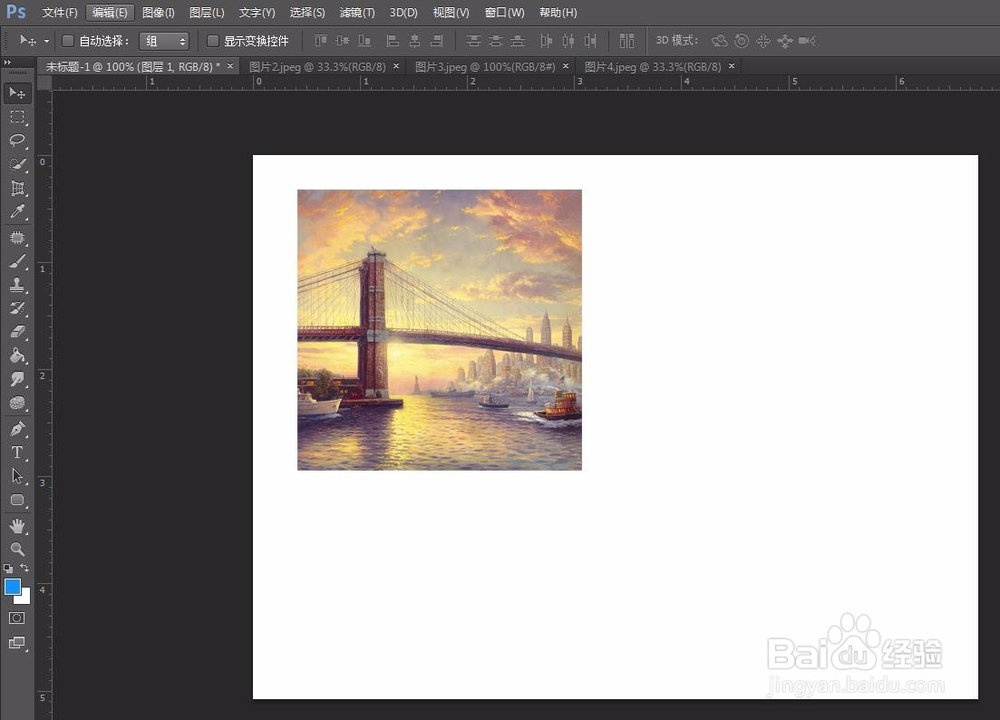Select the Crop tool
Image resolution: width=1000 pixels, height=720 pixels.
pos(17,188)
